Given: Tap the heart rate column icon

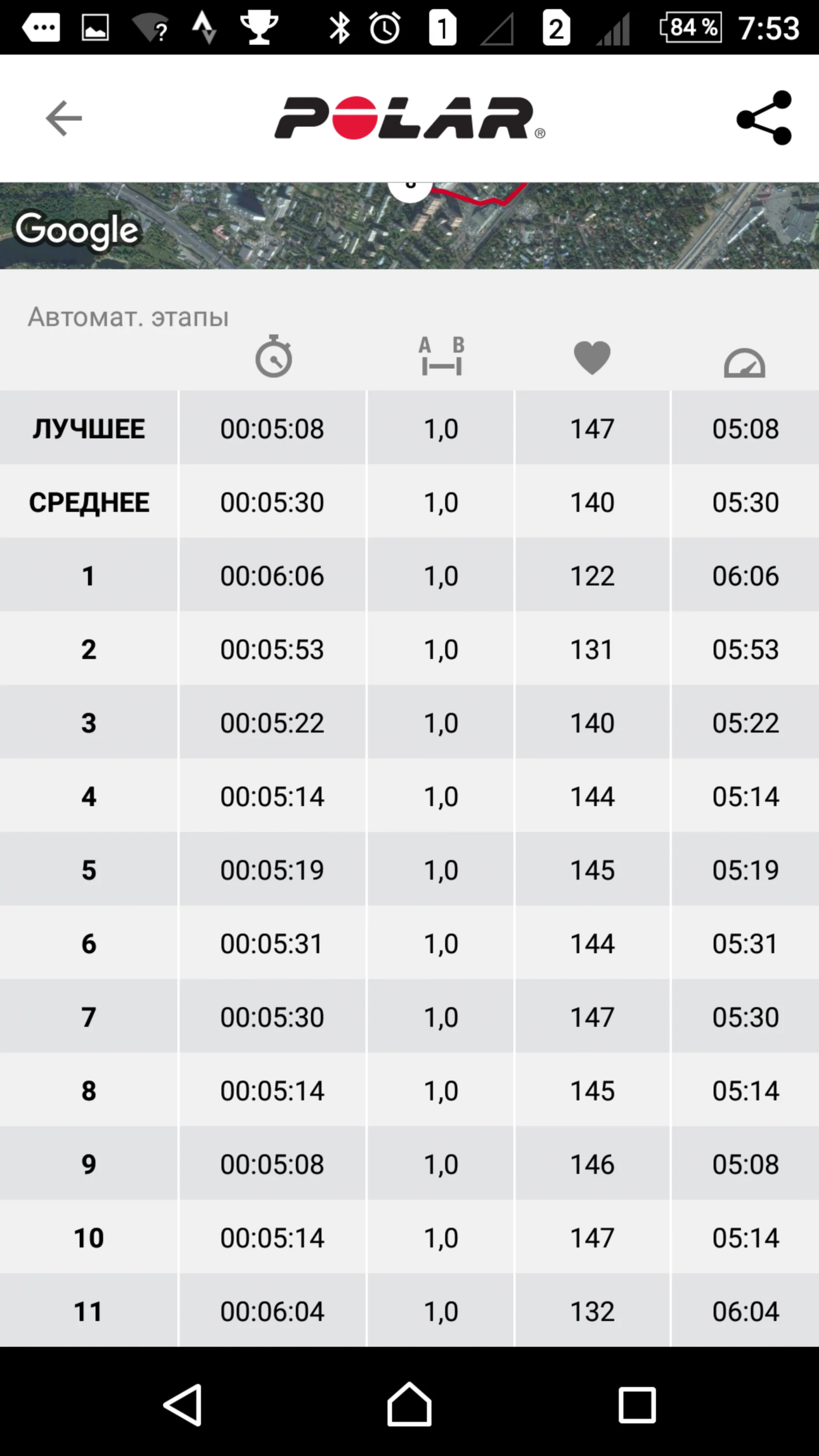Looking at the screenshot, I should click(x=592, y=358).
